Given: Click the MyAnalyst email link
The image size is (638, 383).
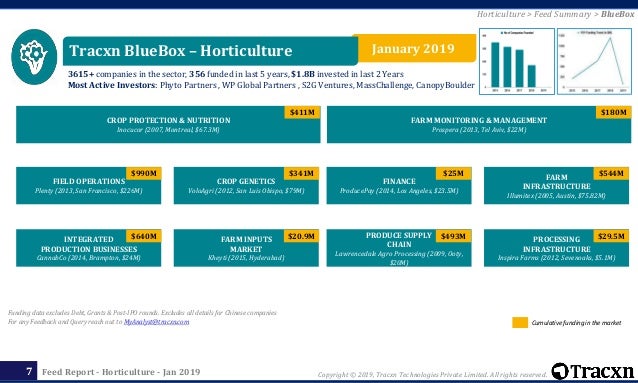Looking at the screenshot, I should 157,322.
